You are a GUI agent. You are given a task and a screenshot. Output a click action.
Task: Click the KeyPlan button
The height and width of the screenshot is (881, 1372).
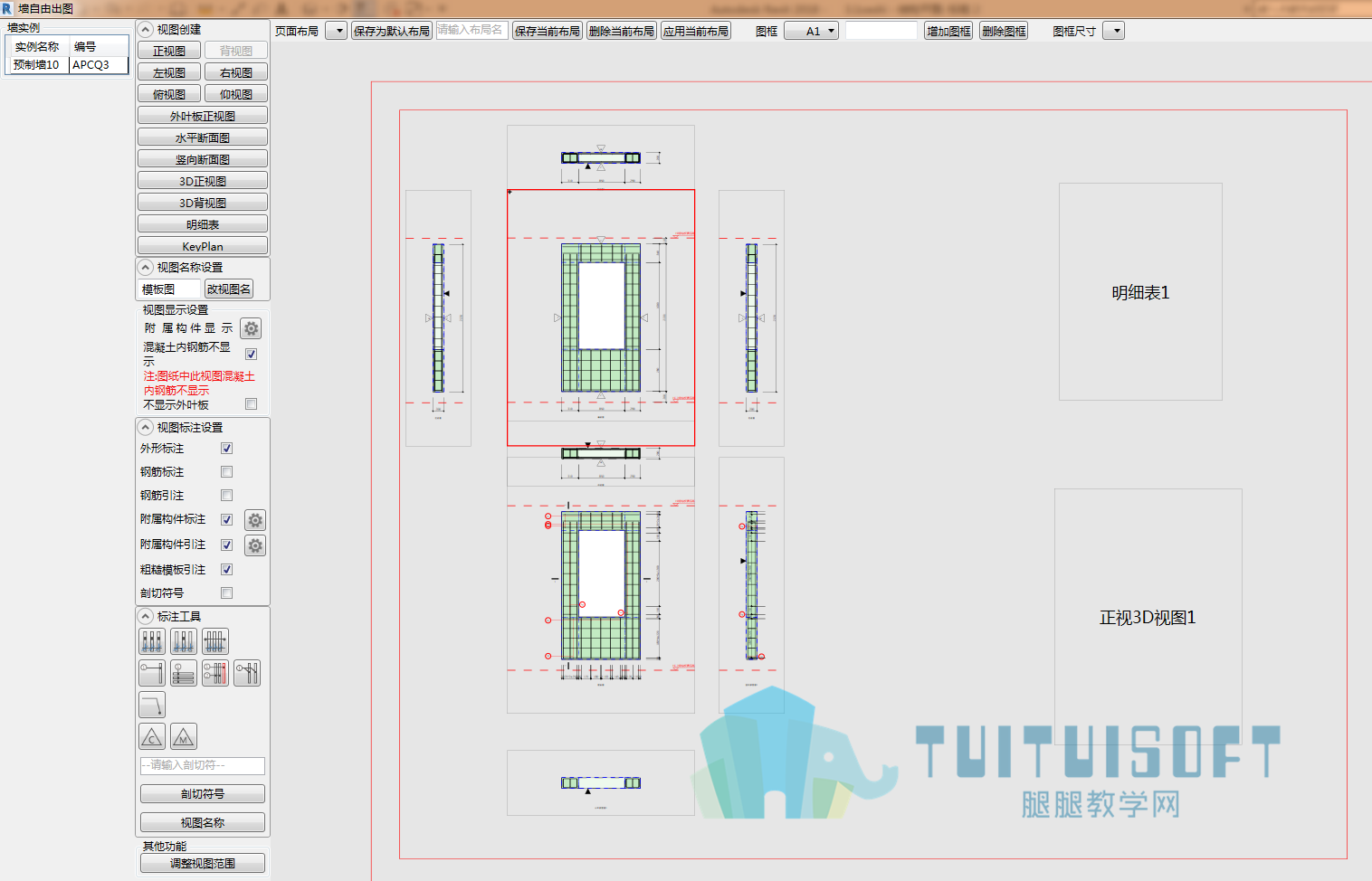203,246
